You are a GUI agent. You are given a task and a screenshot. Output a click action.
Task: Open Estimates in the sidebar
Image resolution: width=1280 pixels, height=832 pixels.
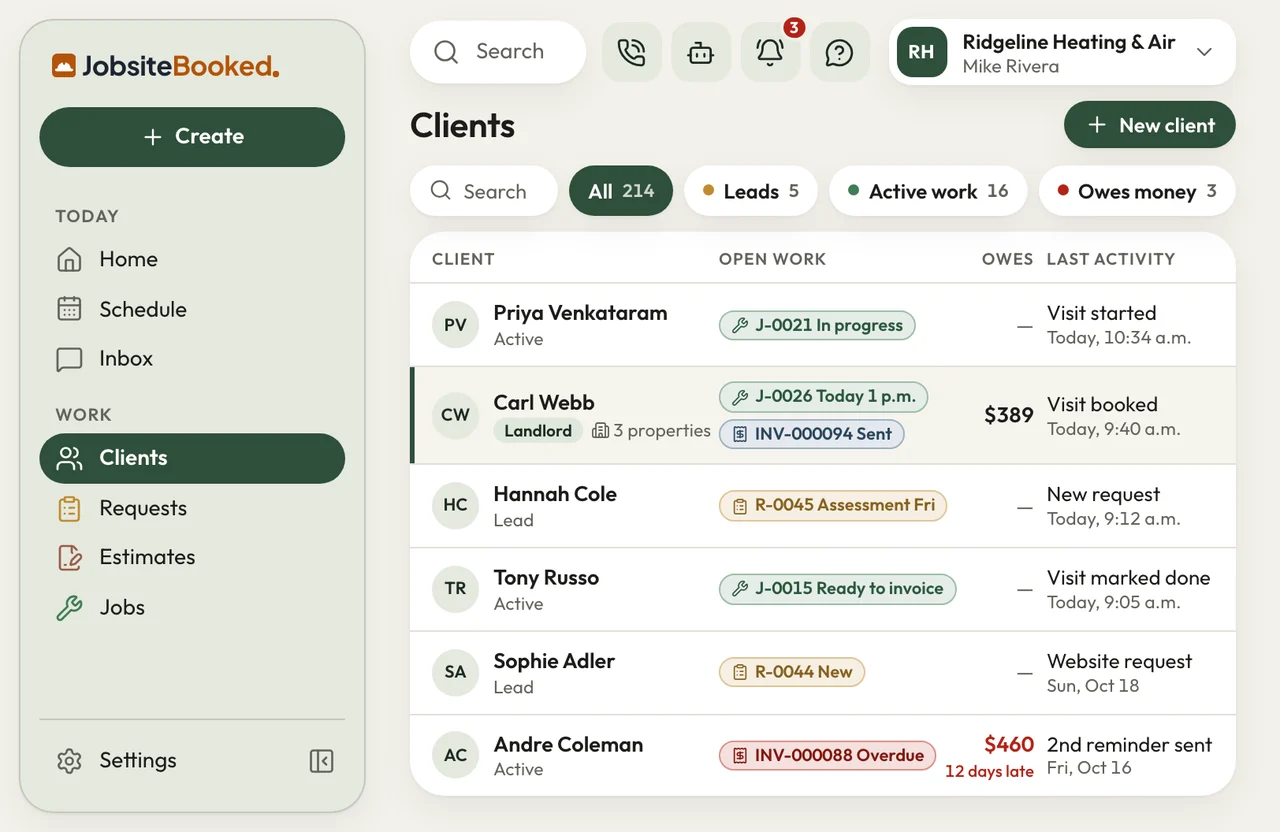click(x=192, y=558)
